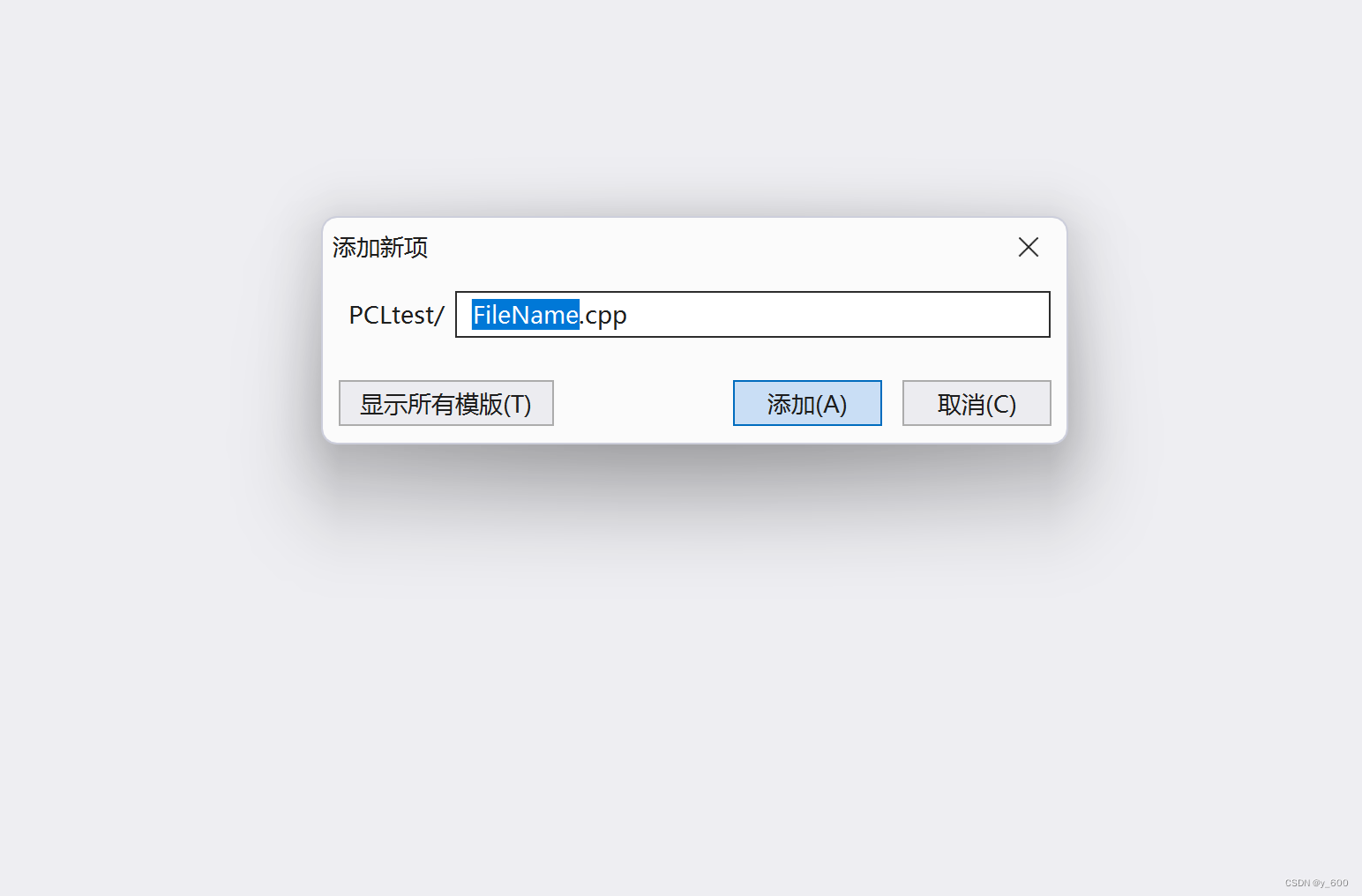Click the 添加(A) button

pos(807,403)
